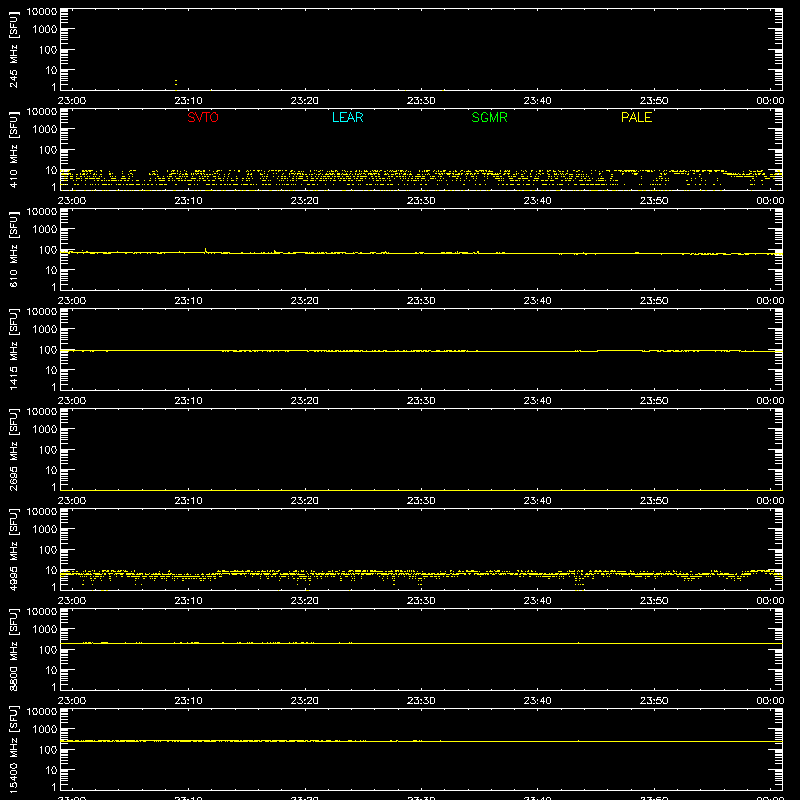Image resolution: width=800 pixels, height=800 pixels.
Task: Select the green SGMR station label
Action: 489,117
